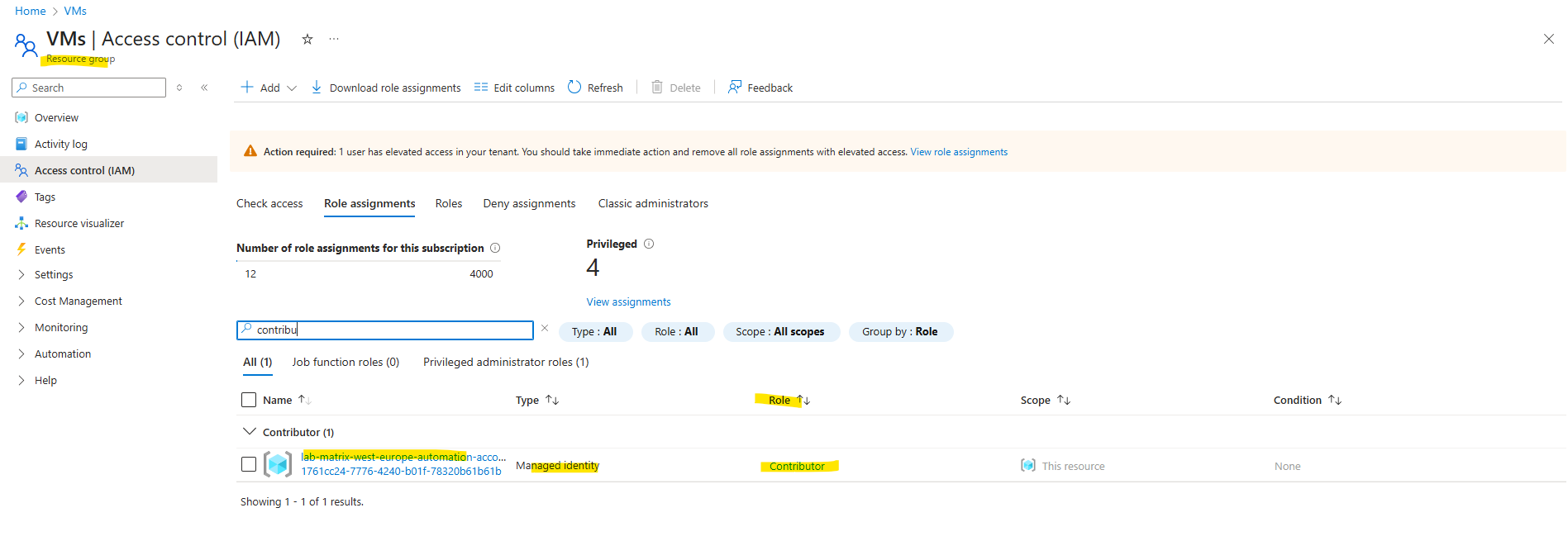Screen dimensions: 1568x560
Task: Collapse the left navigation menu
Action: [x=204, y=88]
